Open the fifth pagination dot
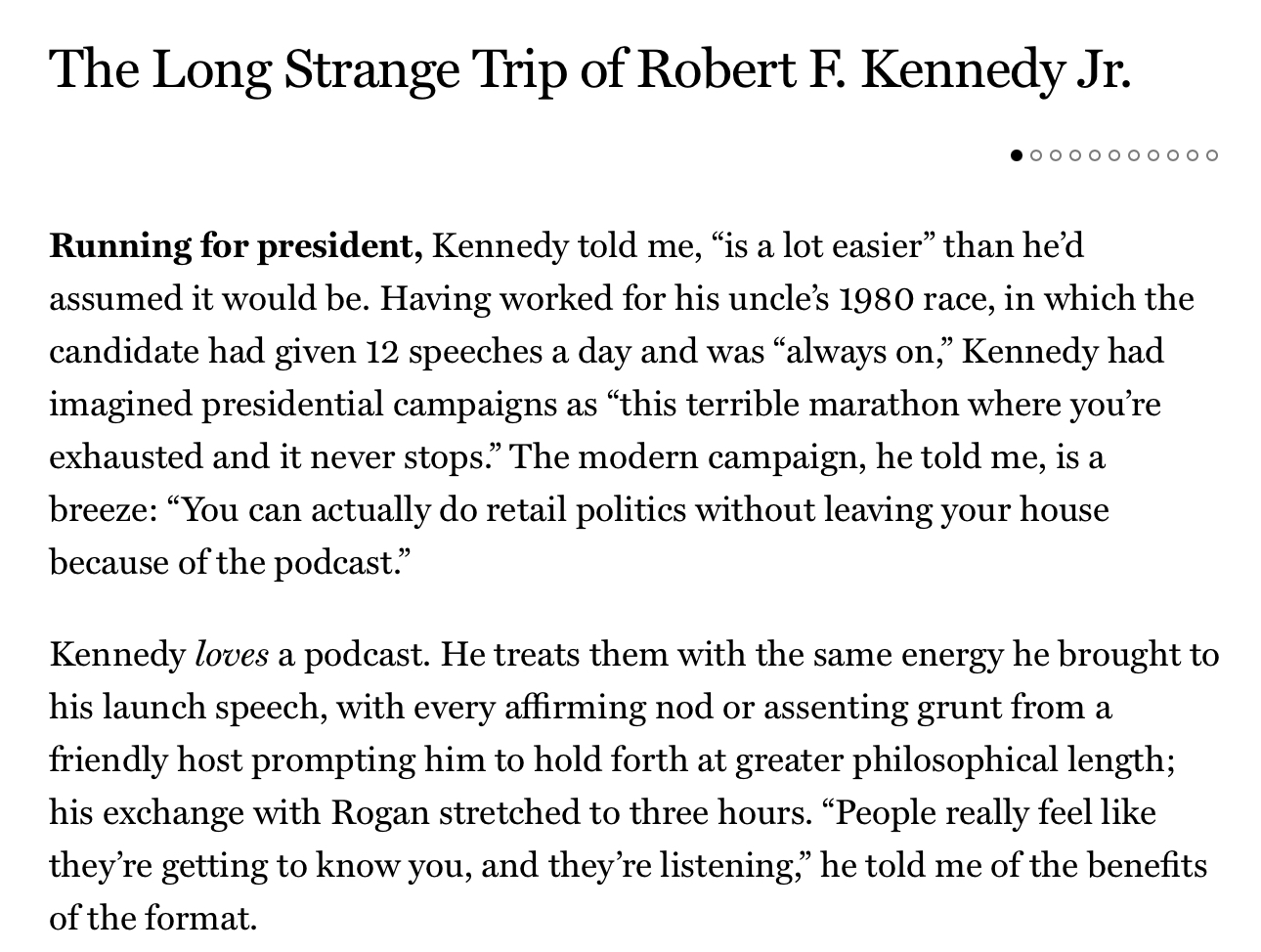The width and height of the screenshot is (1261, 952). (x=1095, y=154)
